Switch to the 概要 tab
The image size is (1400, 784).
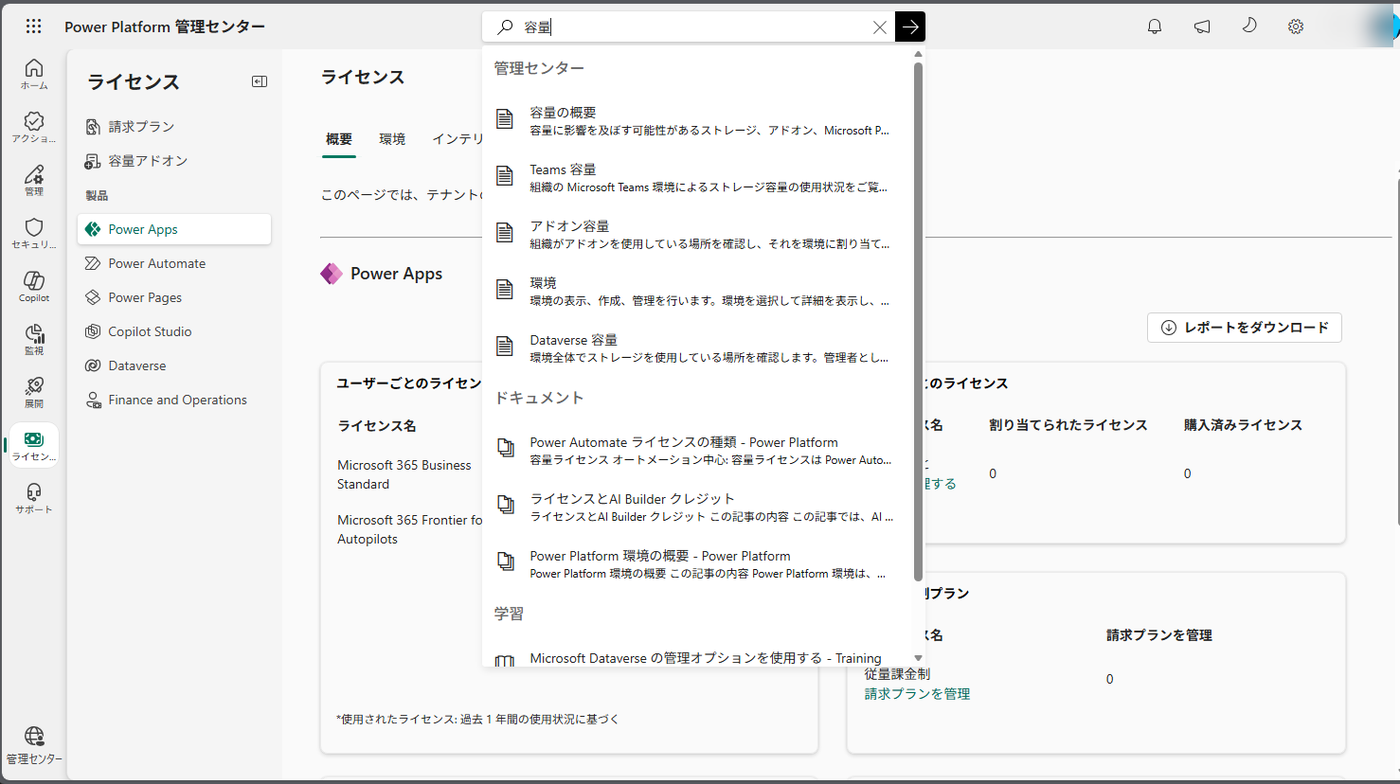pos(339,139)
